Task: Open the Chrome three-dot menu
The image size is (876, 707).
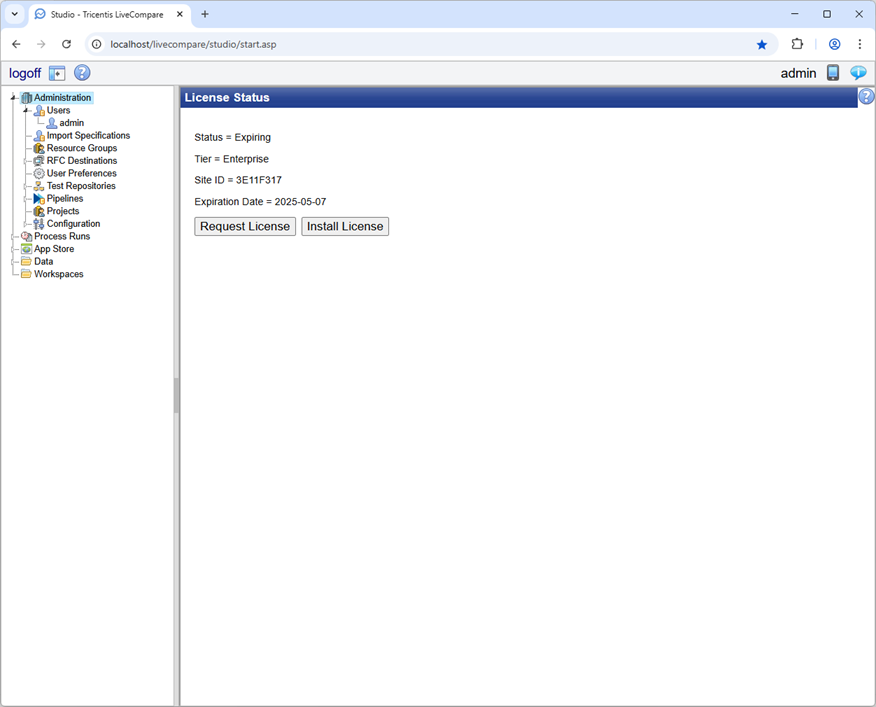Action: [x=860, y=44]
